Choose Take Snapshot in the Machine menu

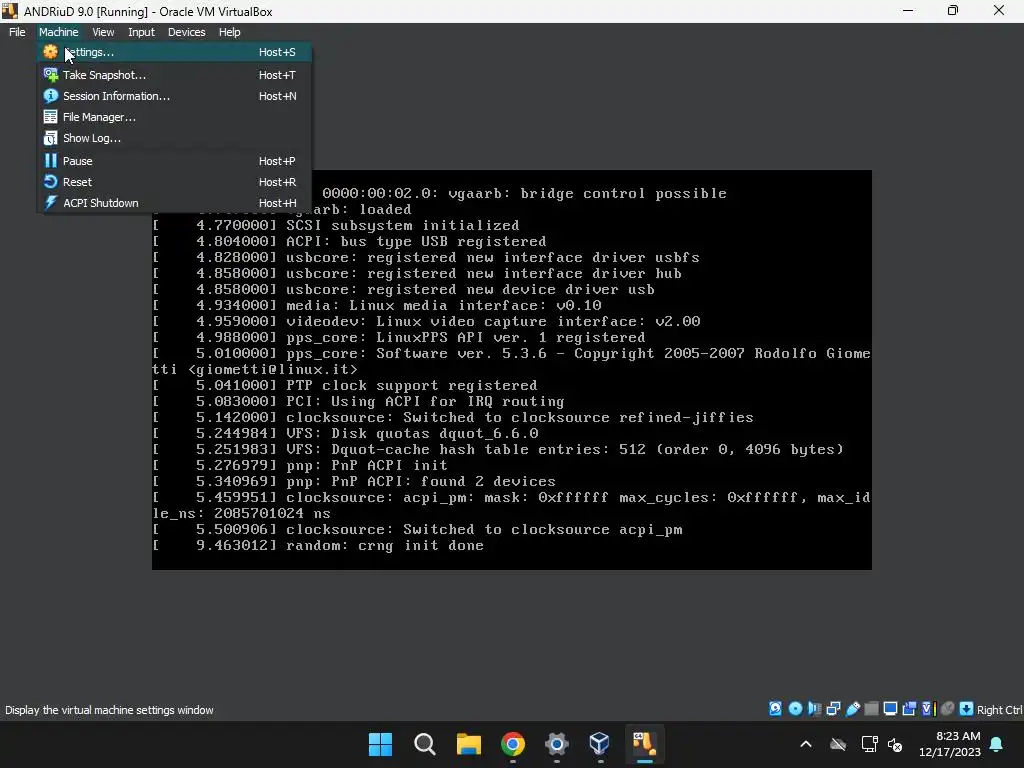pos(174,75)
